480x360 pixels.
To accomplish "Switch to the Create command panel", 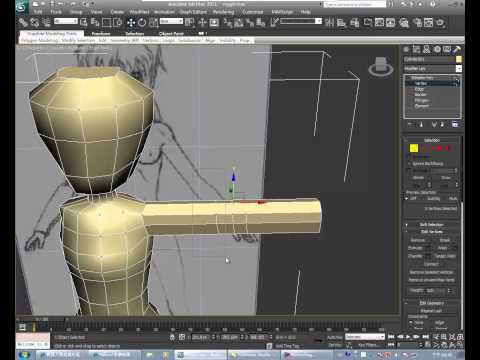I will pyautogui.click(x=406, y=49).
